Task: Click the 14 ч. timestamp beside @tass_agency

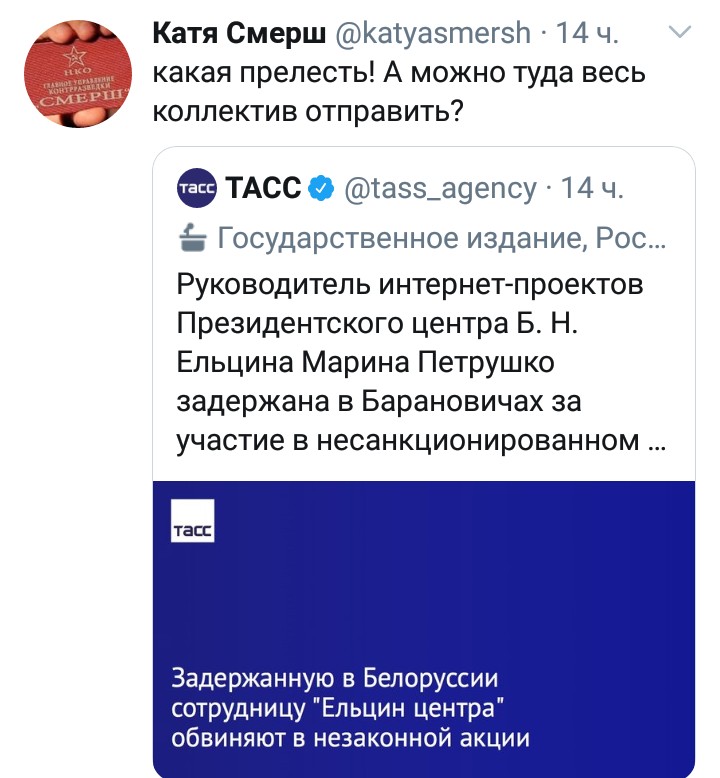Action: [x=594, y=187]
